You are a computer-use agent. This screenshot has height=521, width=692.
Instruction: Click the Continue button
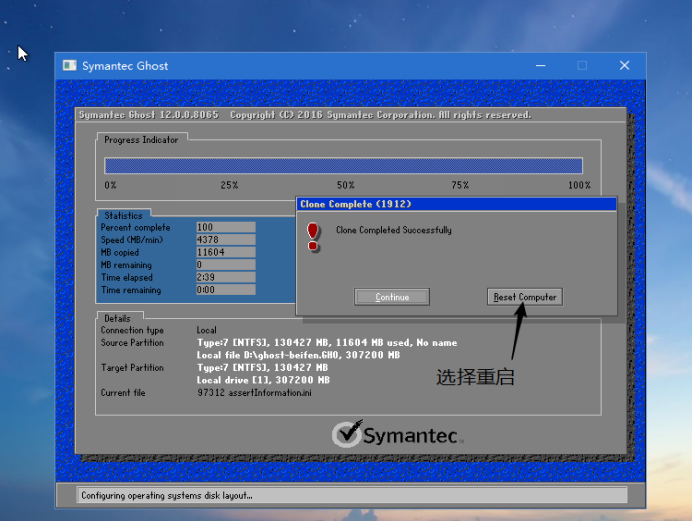[x=391, y=297]
